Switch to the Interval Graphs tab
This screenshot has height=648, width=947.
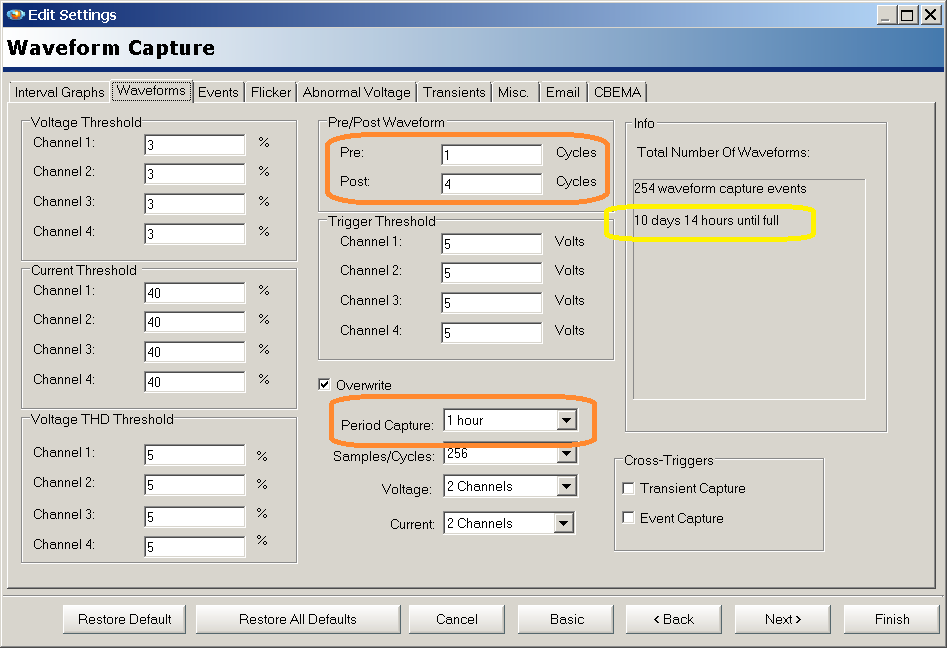(58, 91)
